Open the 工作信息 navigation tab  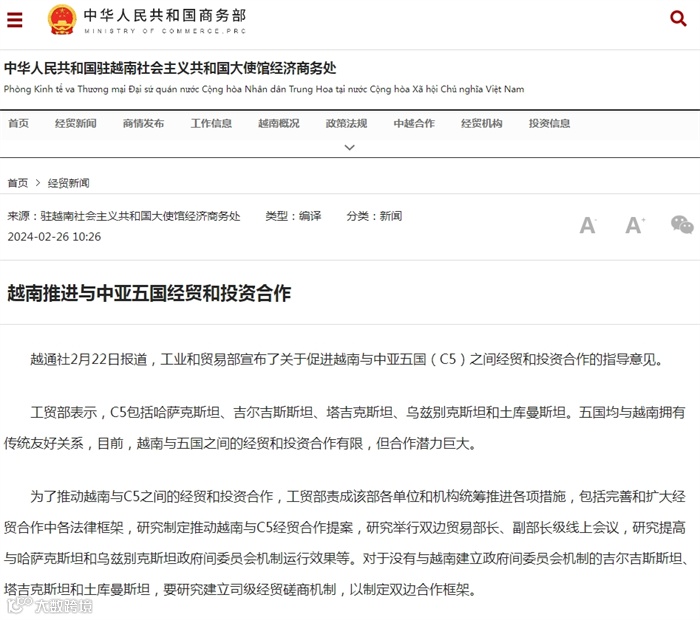(211, 124)
